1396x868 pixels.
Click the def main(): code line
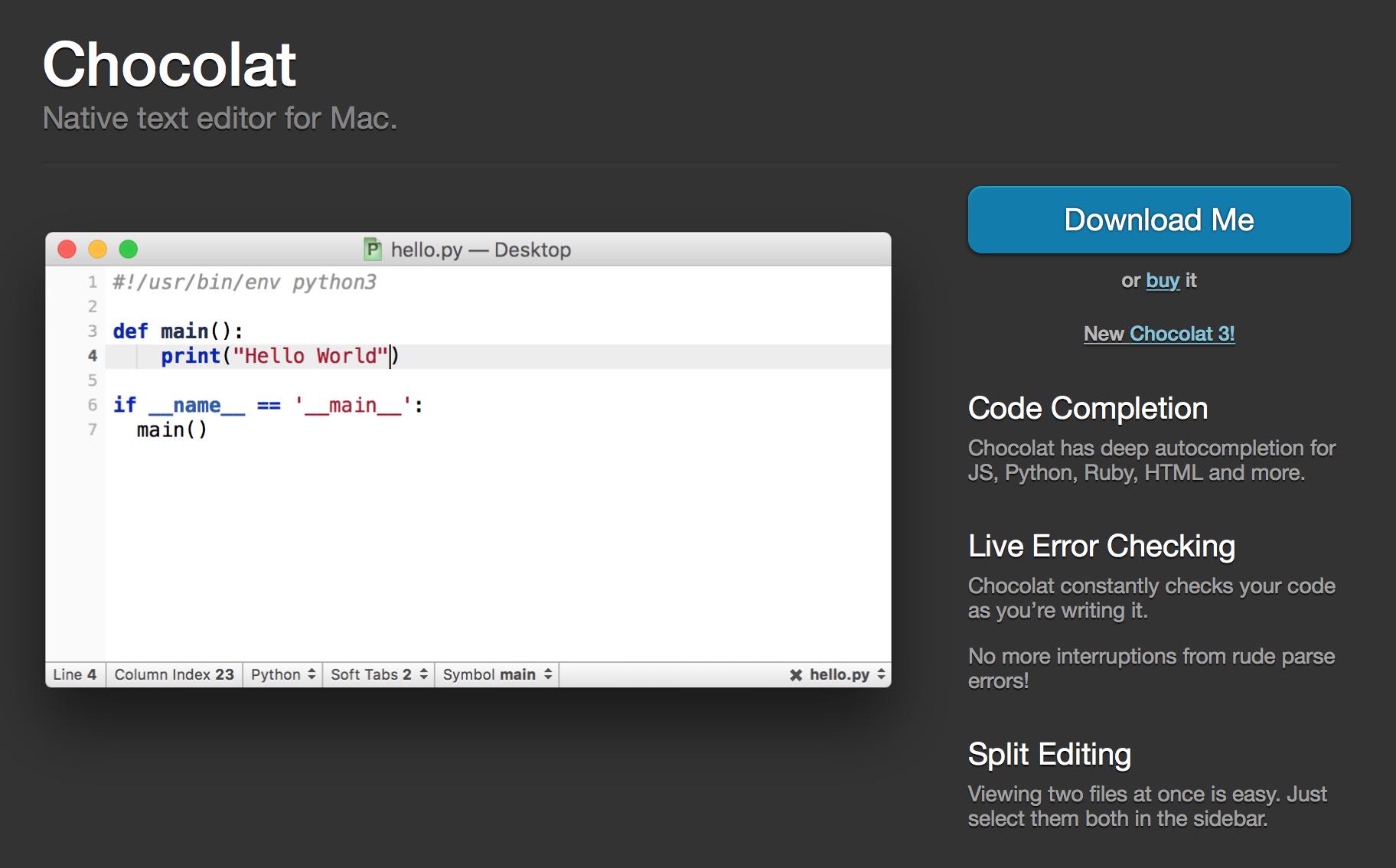(178, 331)
